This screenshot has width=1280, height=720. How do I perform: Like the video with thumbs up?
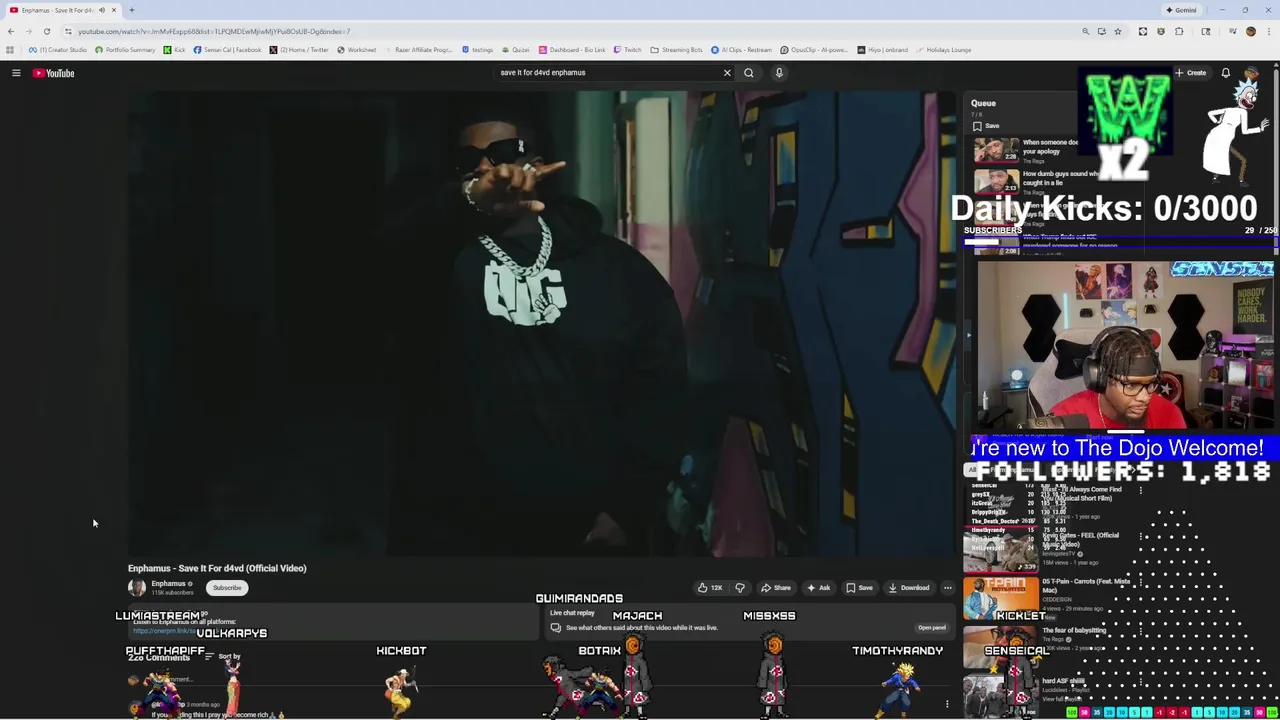point(710,588)
